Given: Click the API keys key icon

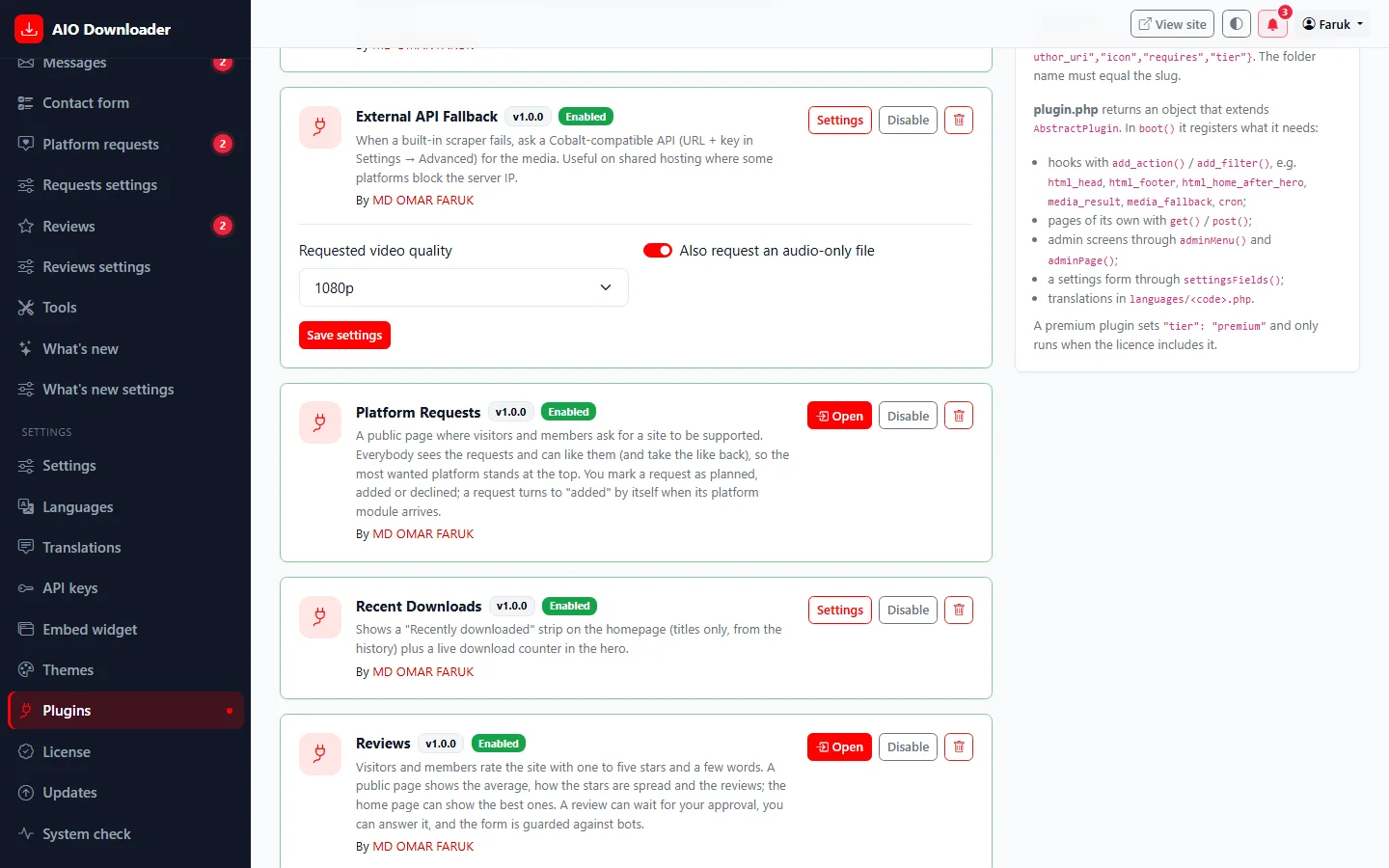Looking at the screenshot, I should (x=26, y=588).
